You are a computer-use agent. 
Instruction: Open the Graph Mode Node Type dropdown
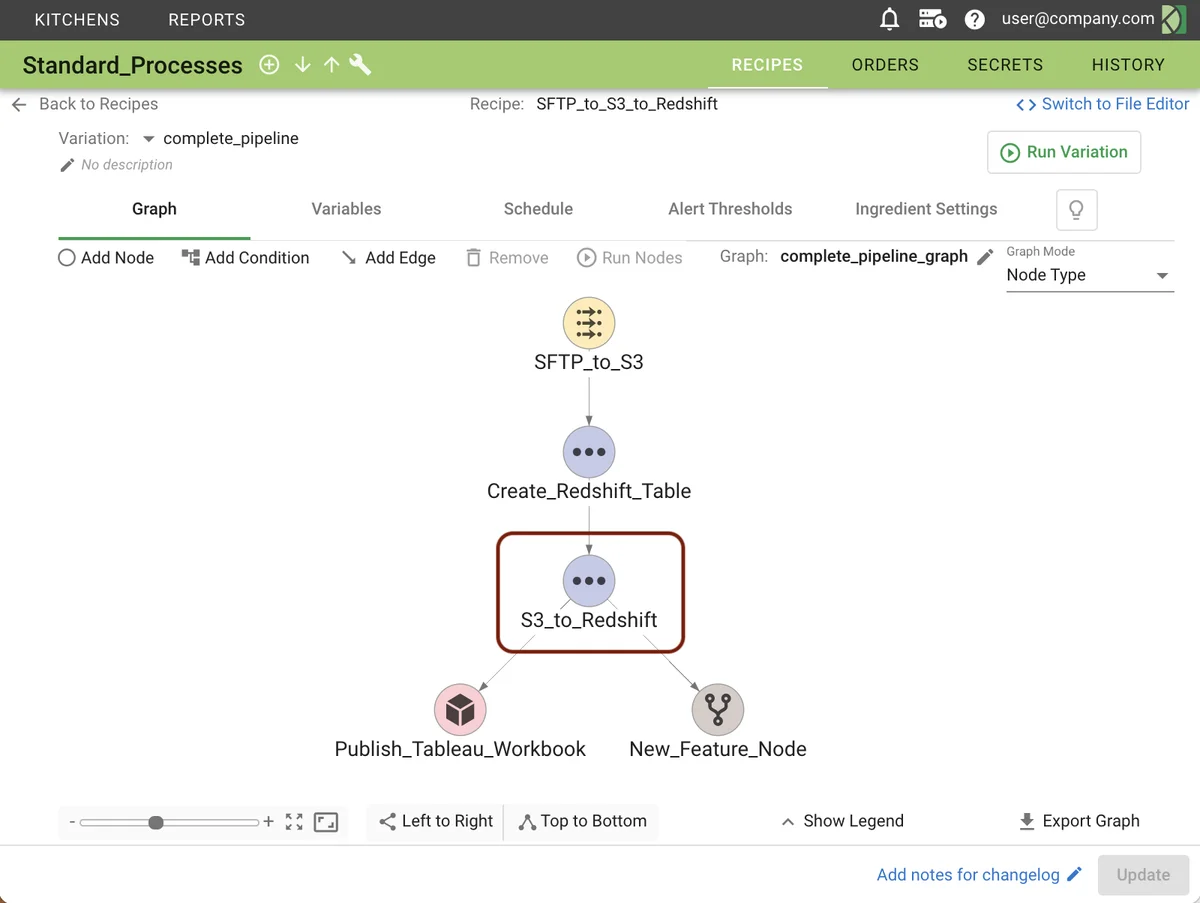(1088, 275)
